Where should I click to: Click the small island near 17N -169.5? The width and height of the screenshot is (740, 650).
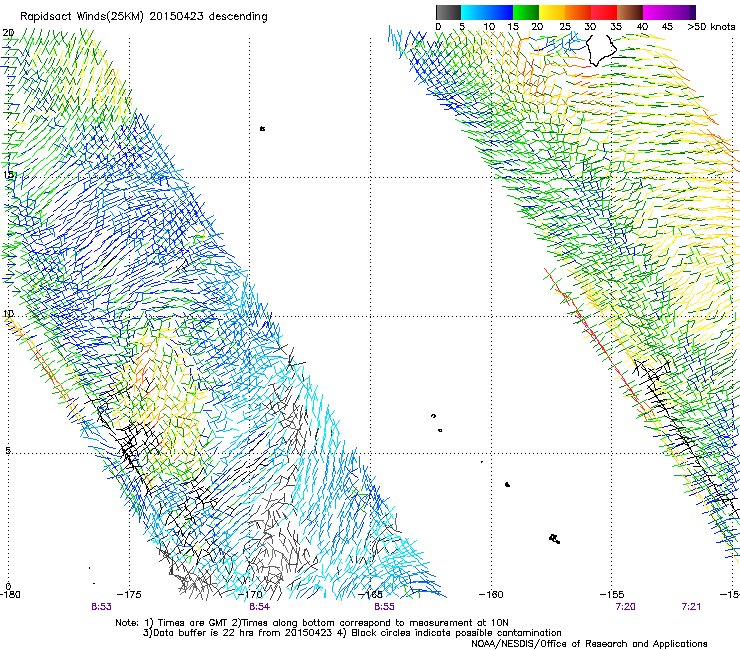(262, 128)
